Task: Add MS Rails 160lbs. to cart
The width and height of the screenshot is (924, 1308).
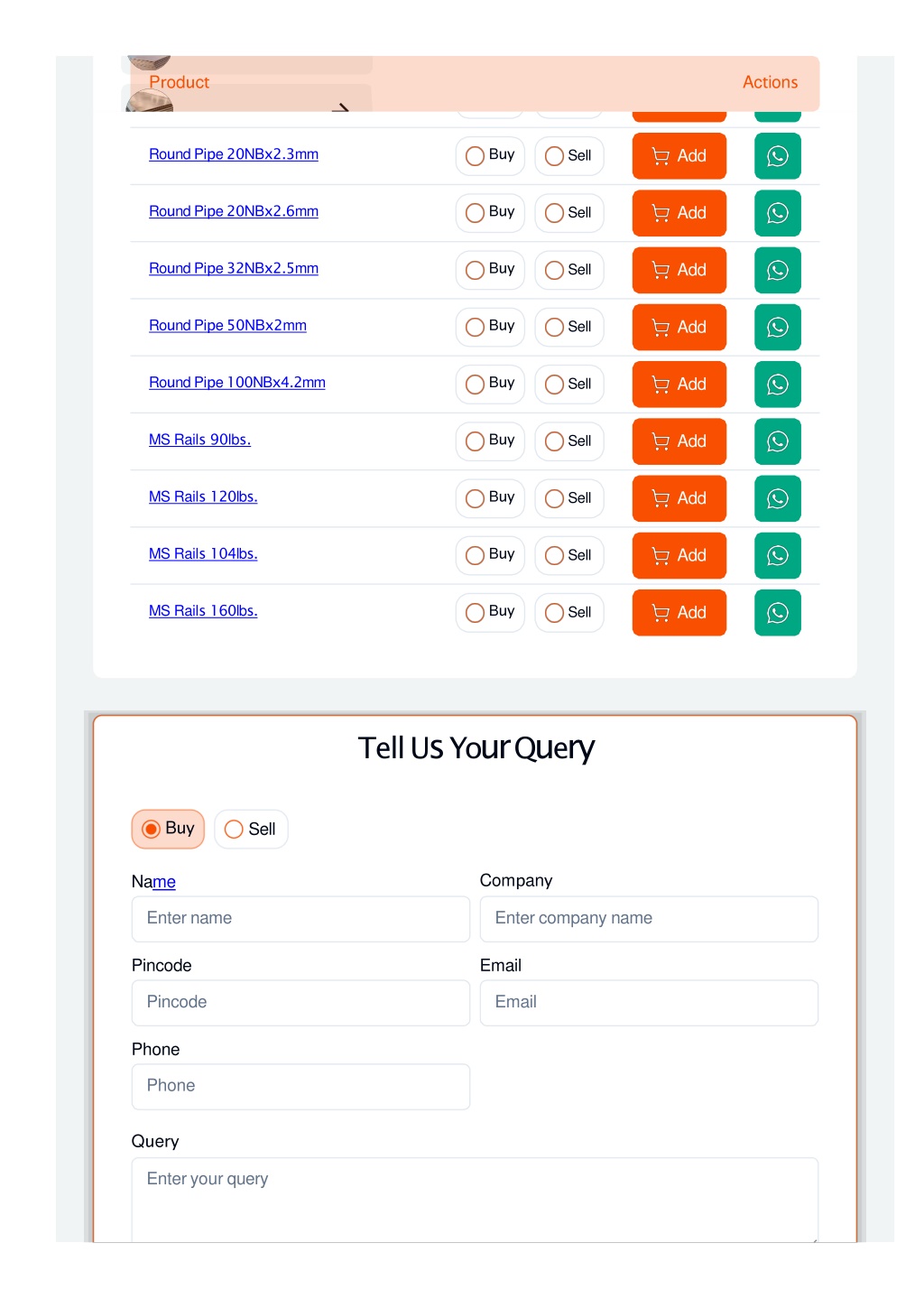Action: tap(679, 613)
